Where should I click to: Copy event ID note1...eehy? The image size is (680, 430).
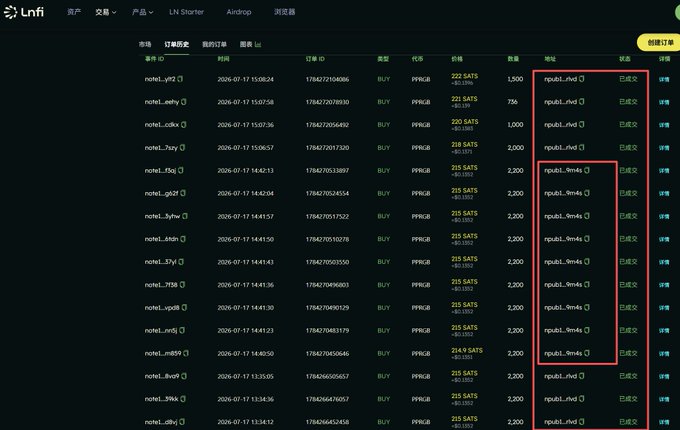[x=183, y=102]
